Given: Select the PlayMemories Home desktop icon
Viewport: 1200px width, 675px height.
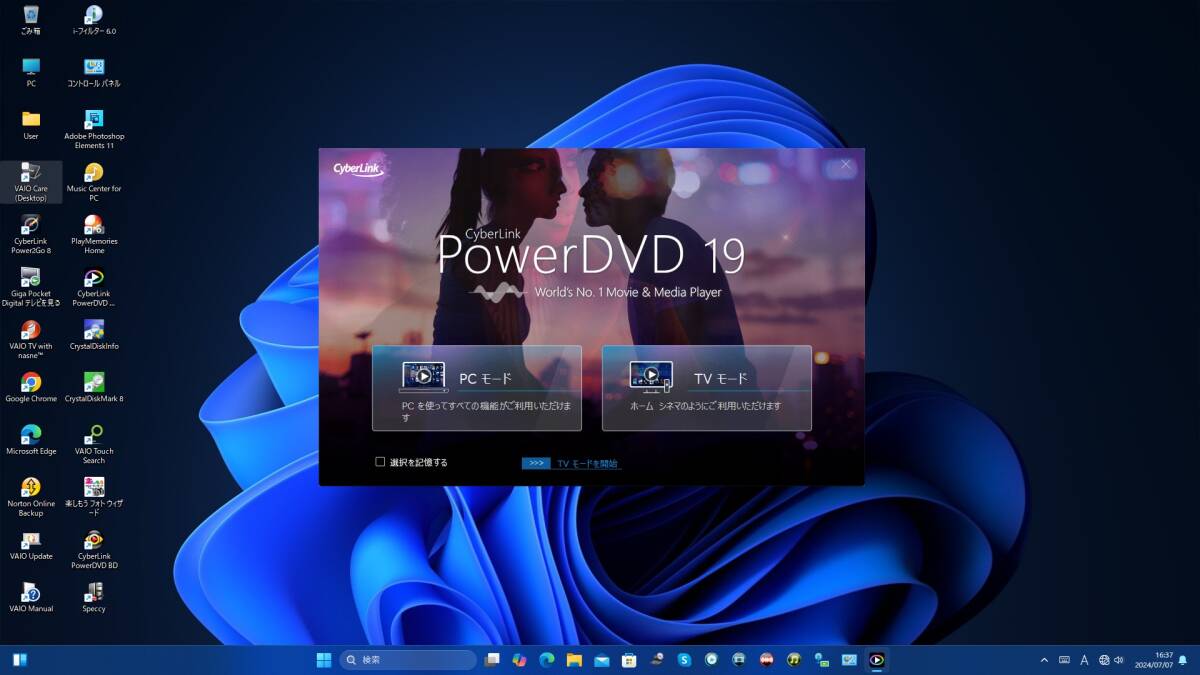Looking at the screenshot, I should pos(94,234).
